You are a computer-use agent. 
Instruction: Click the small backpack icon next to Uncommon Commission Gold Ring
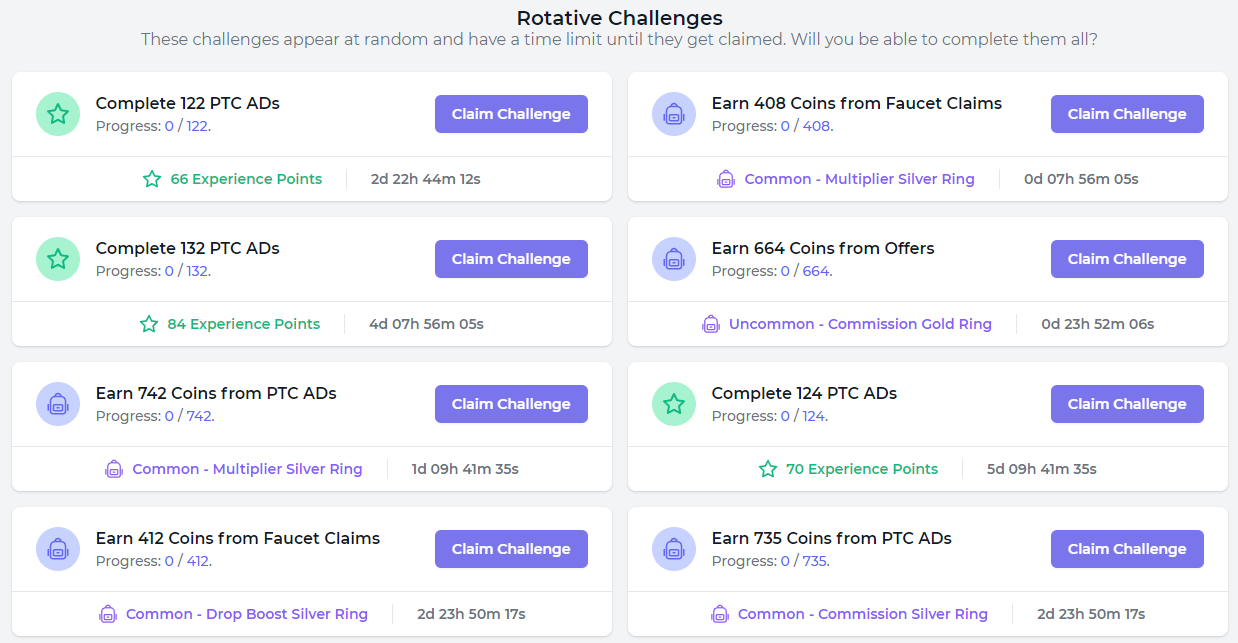pos(711,324)
